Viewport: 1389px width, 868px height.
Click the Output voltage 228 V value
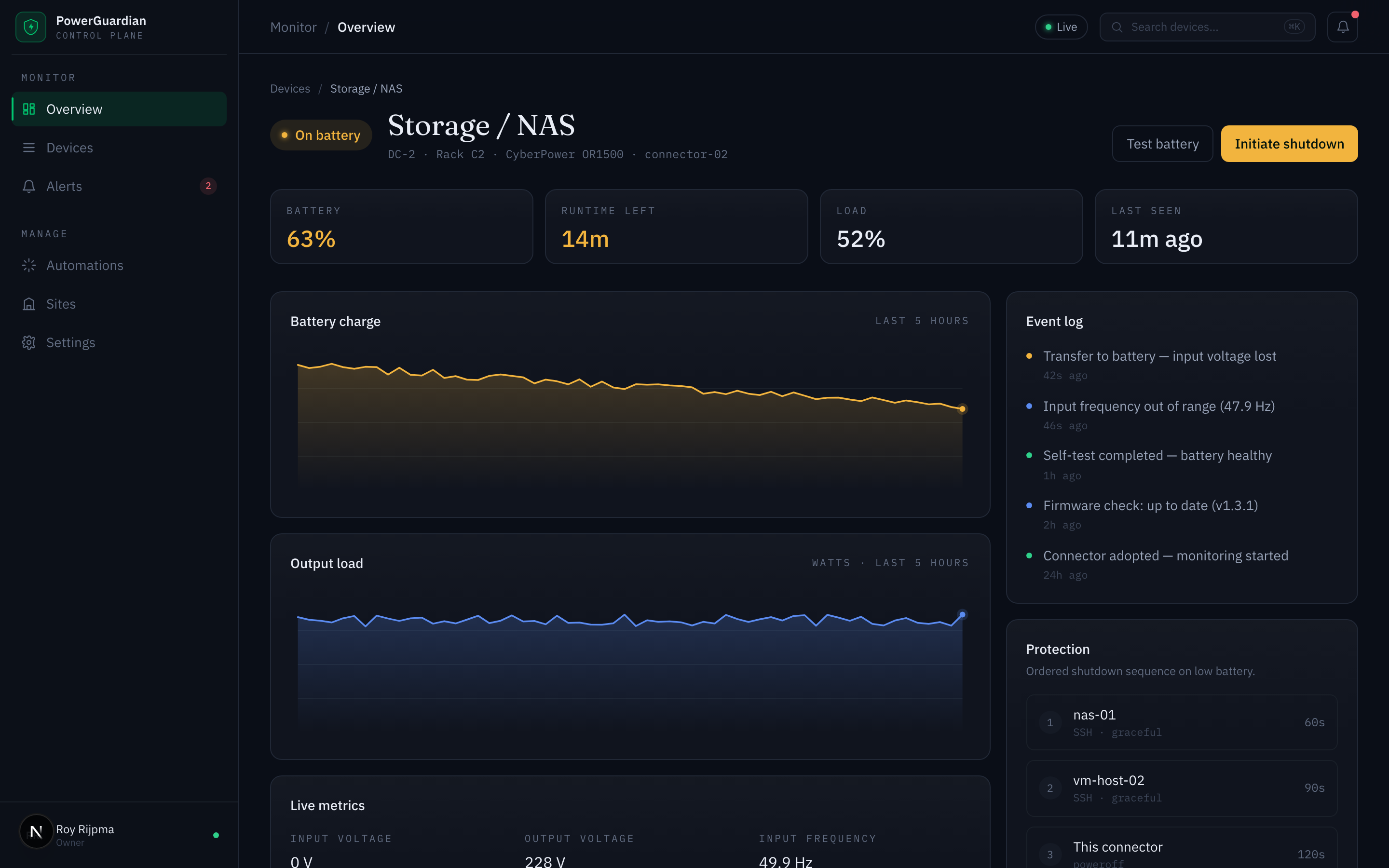(545, 861)
